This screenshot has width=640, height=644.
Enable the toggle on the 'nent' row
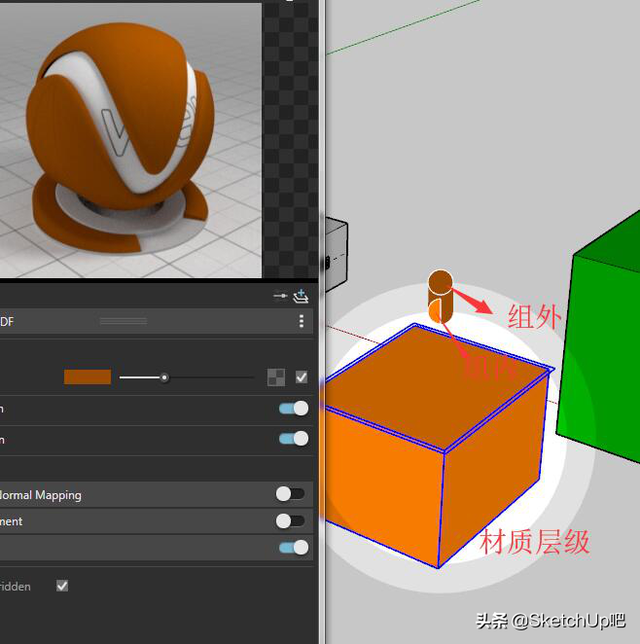(x=290, y=521)
